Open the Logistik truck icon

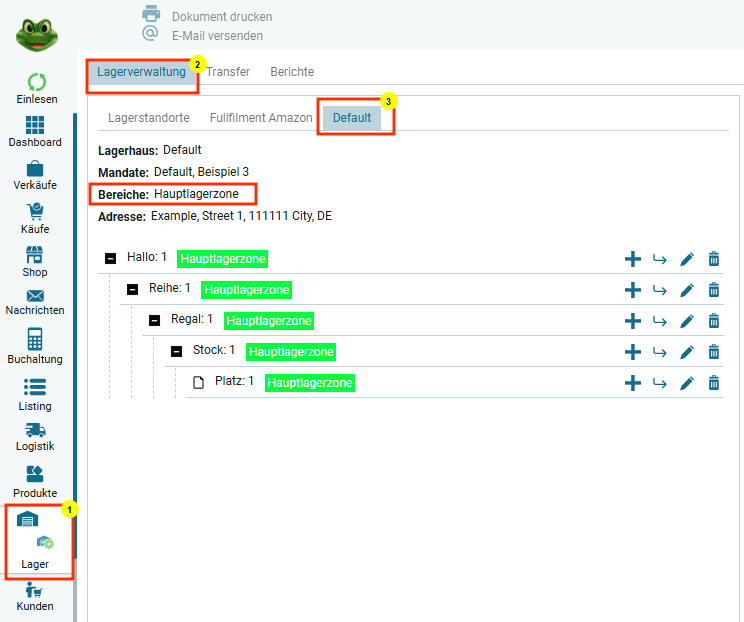[35, 429]
